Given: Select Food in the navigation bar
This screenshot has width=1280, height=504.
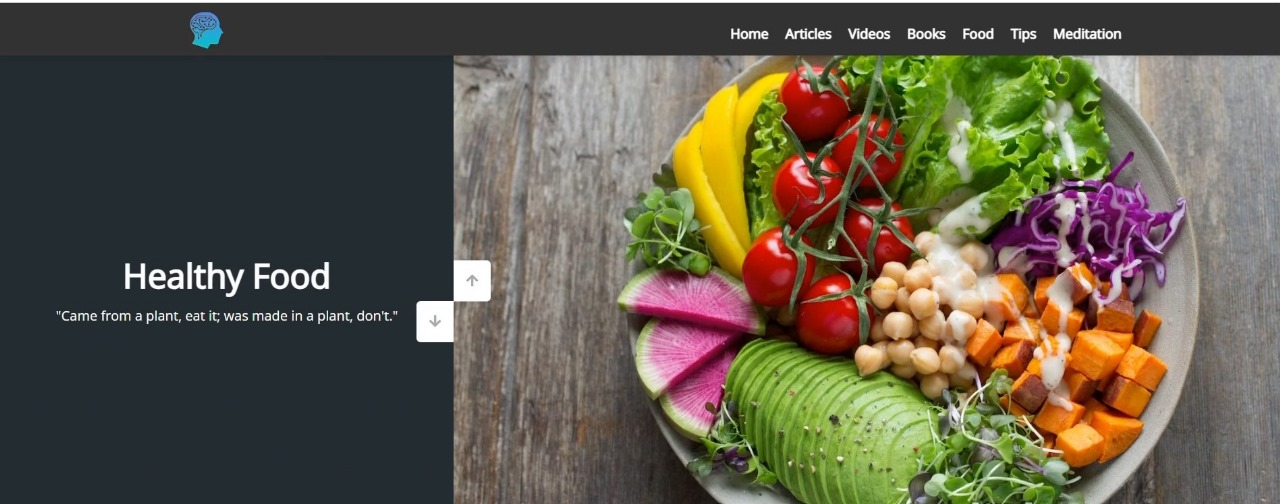Looking at the screenshot, I should pyautogui.click(x=978, y=34).
